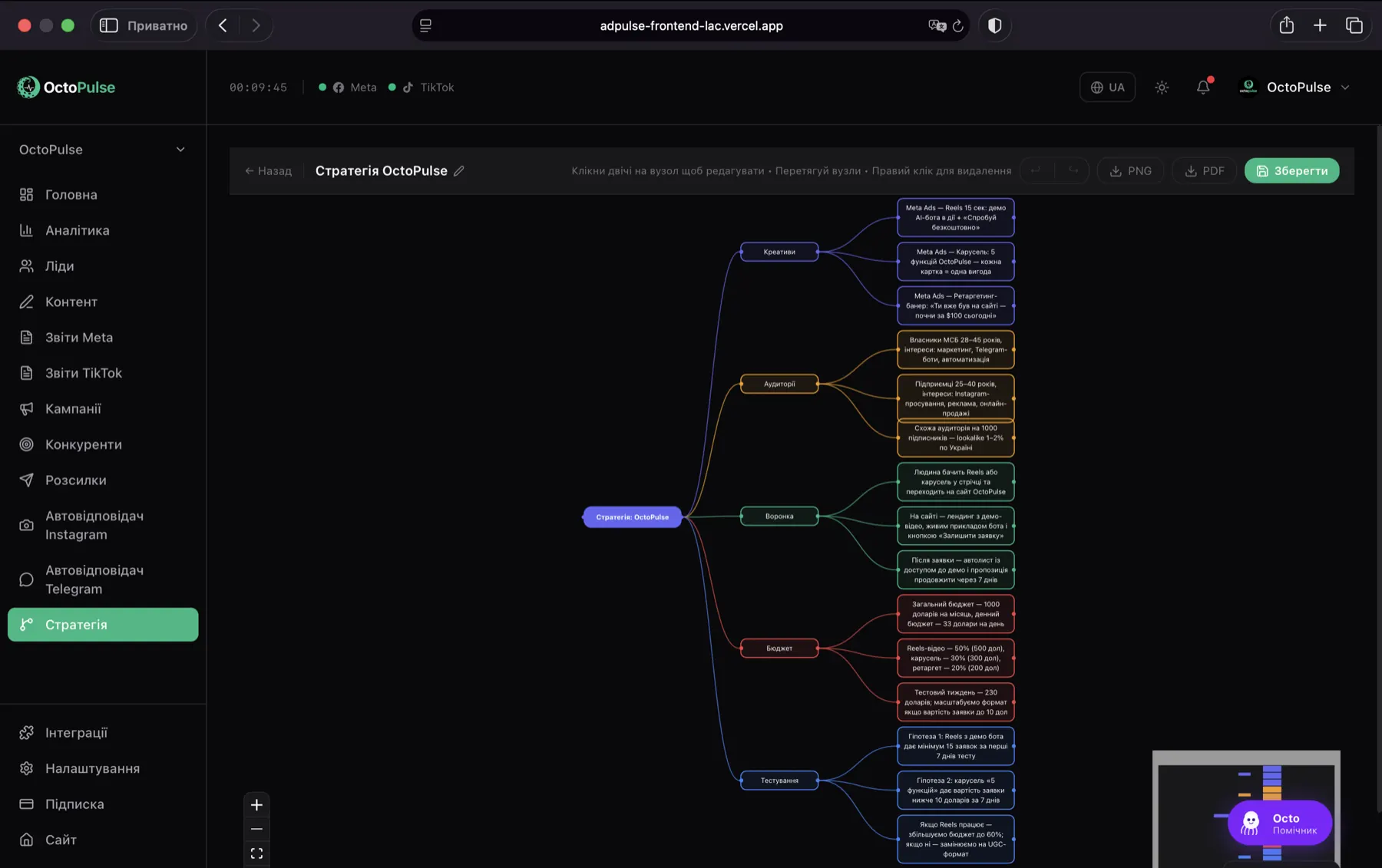1382x868 pixels.
Task: Navigate to Аналітика
Action: [x=103, y=230]
